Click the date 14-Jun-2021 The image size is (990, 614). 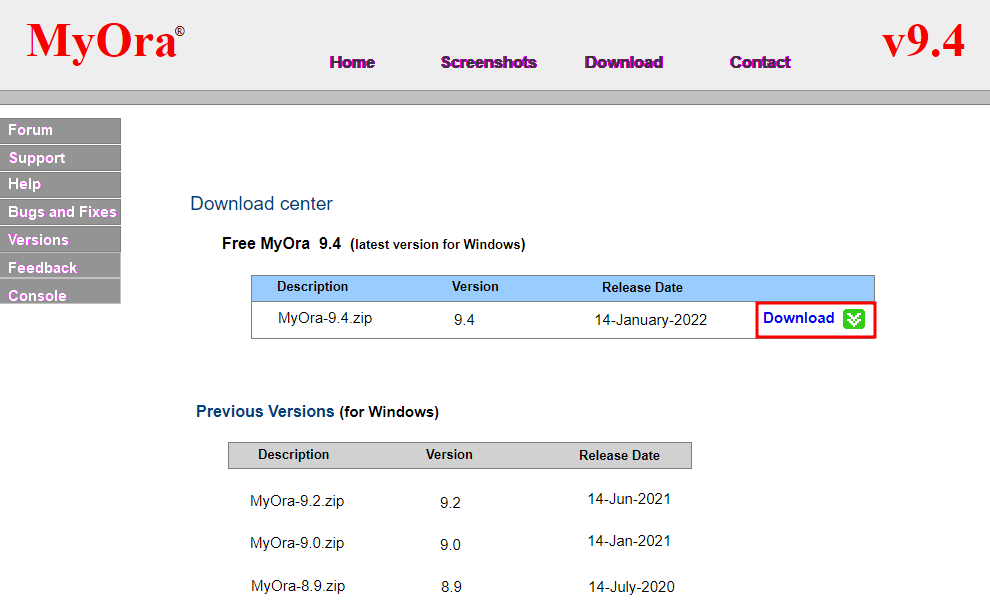[x=629, y=499]
